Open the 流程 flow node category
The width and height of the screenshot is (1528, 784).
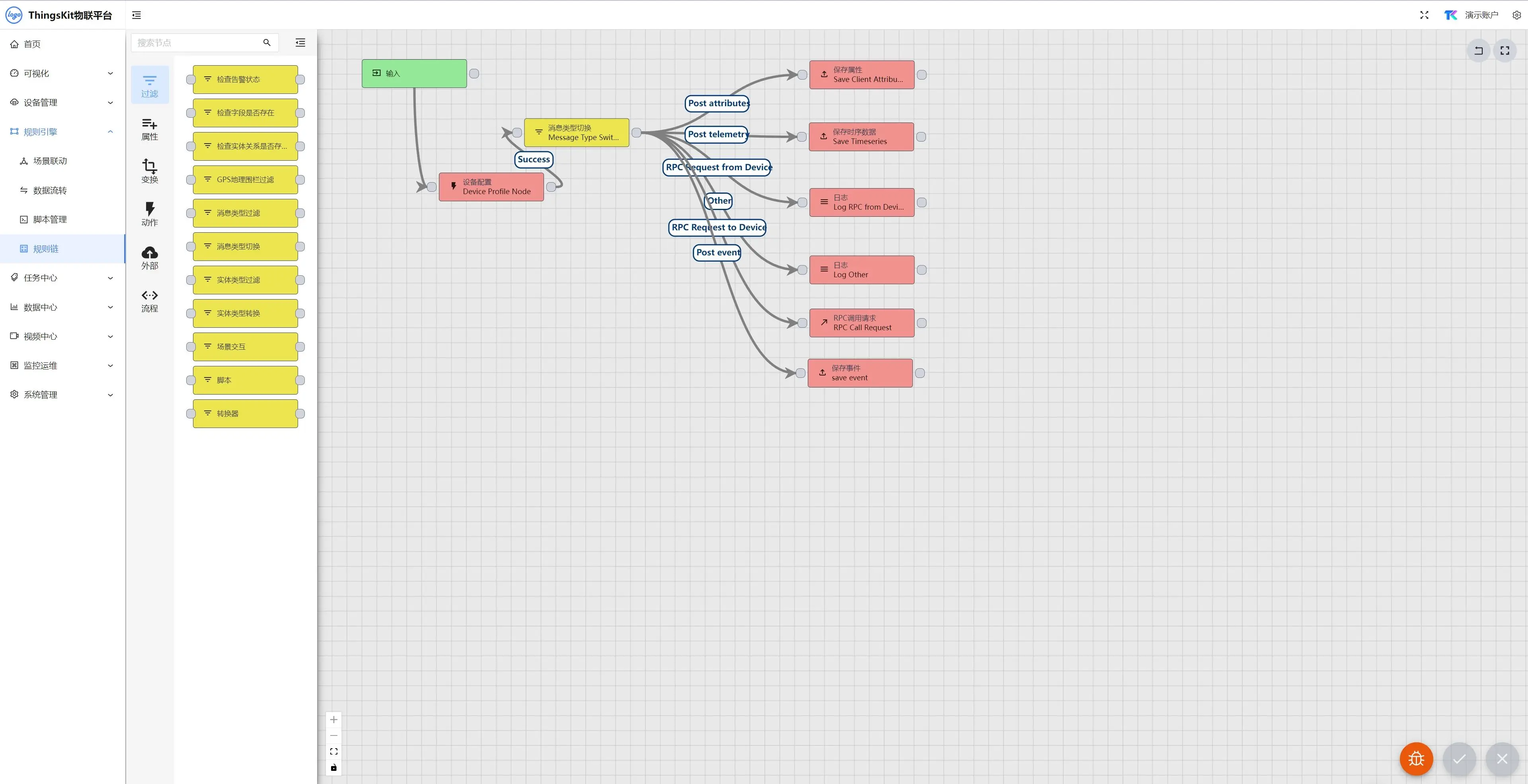point(150,301)
